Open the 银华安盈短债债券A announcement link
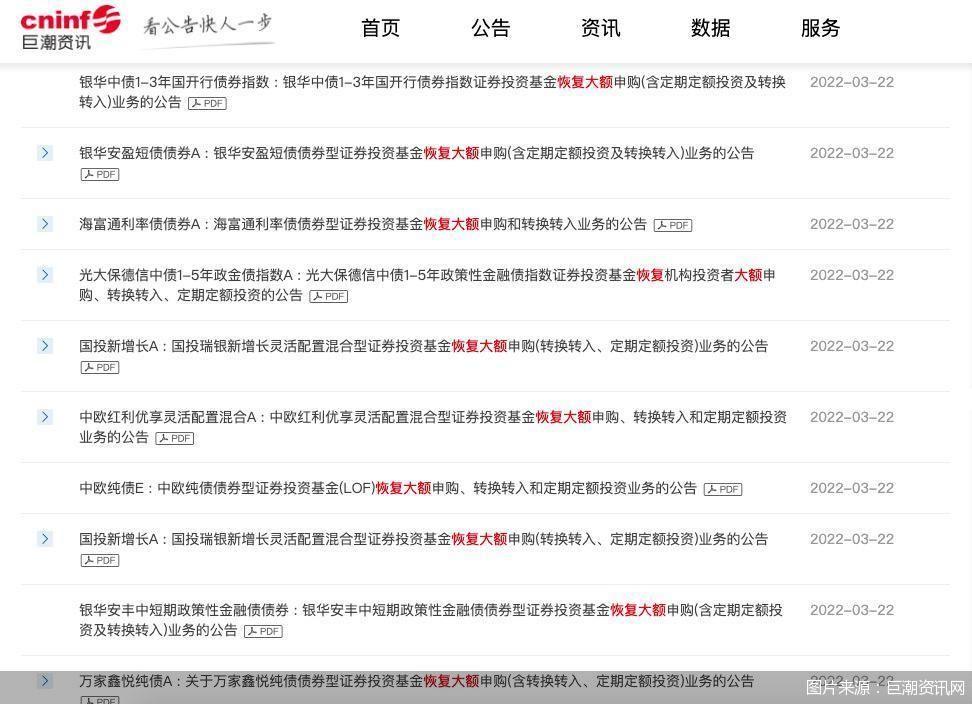 pos(416,153)
